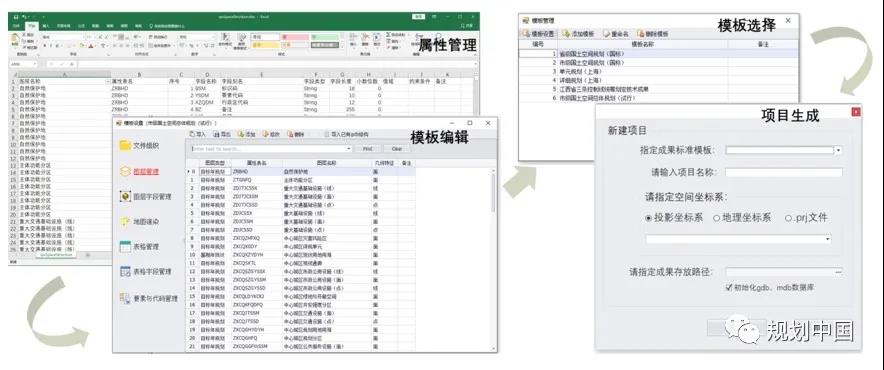Click green cell style swatch in Excel ribbon
Screen dimensions: 884x370
(x=325, y=37)
